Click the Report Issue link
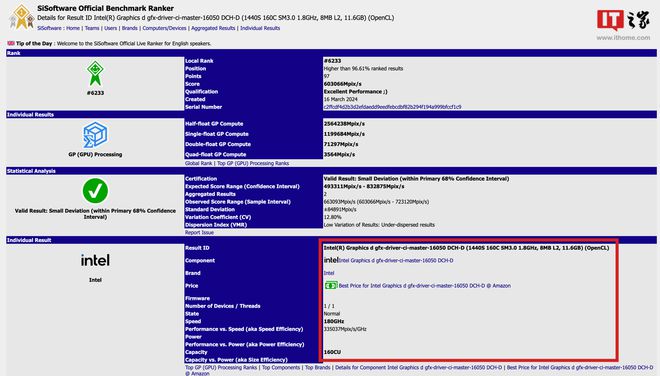Screen dimensions: 660x376 199,232
